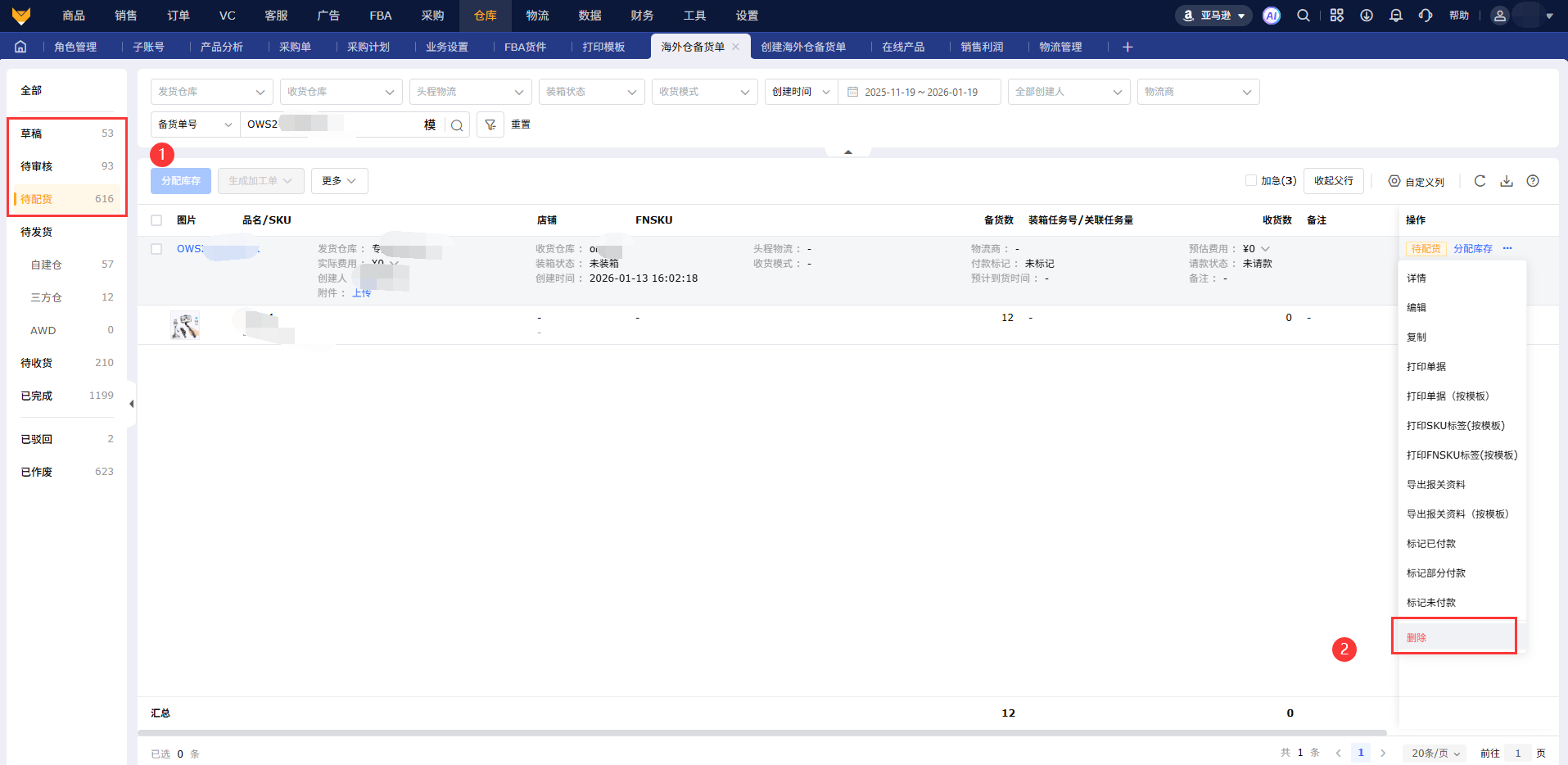The image size is (1568, 765).
Task: Open the 20条/页 page size dropdown
Action: click(x=1435, y=753)
